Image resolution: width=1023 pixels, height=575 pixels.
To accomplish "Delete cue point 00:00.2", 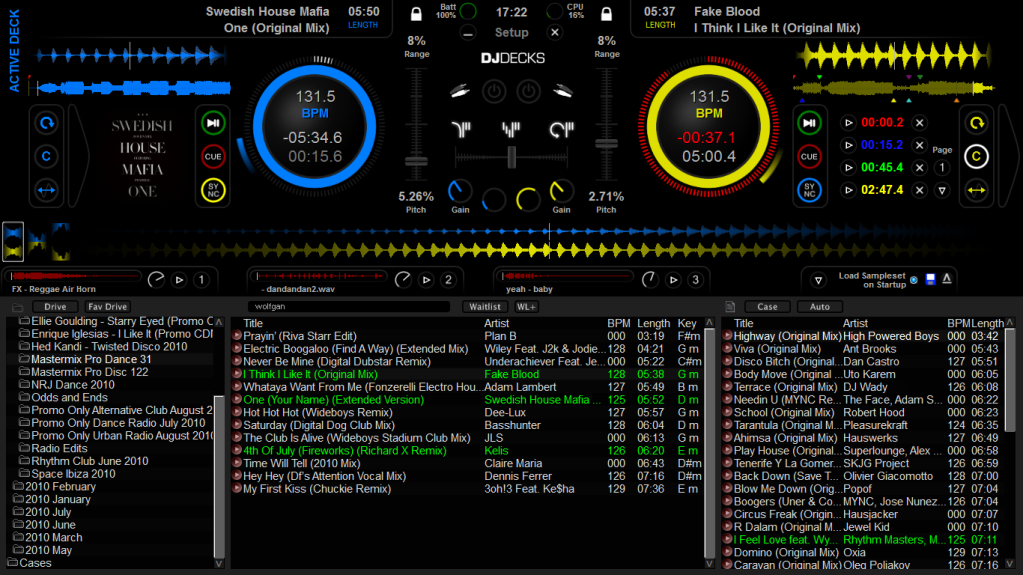I will tap(919, 123).
